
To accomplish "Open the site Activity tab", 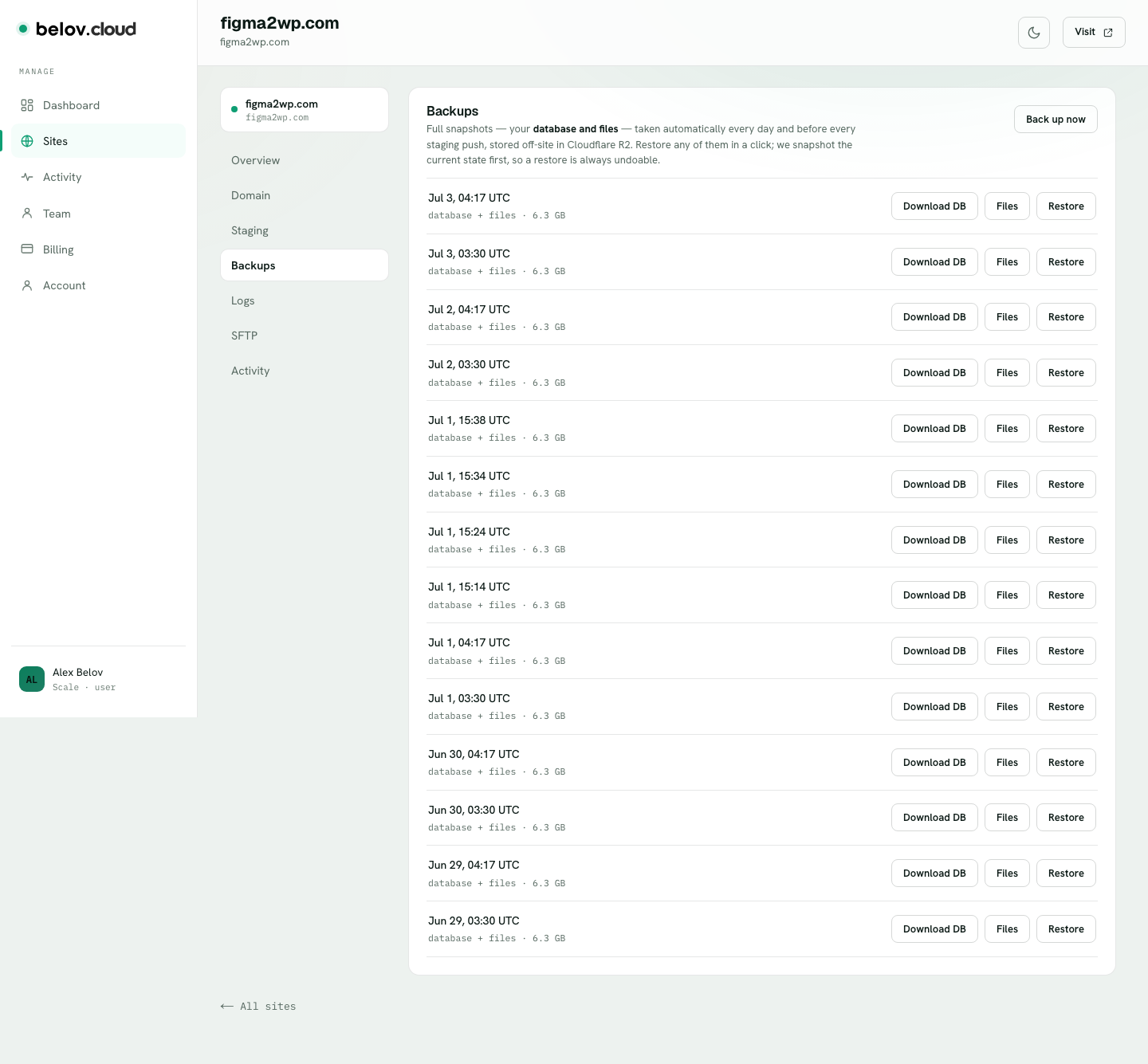I will [305, 371].
